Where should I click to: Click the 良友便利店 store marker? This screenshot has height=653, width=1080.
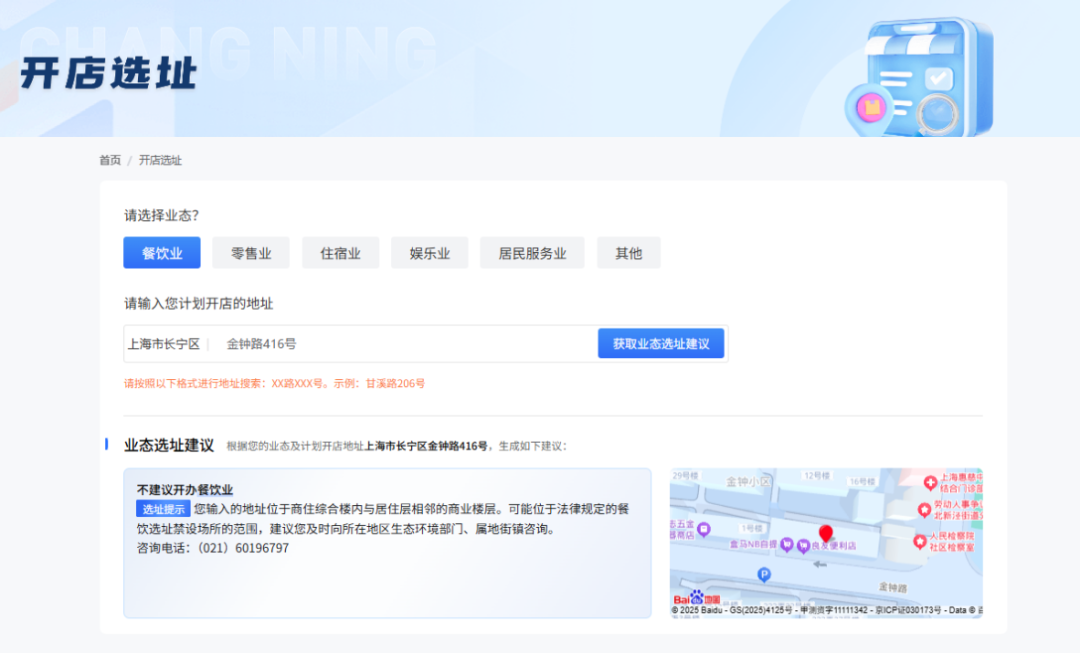(803, 545)
